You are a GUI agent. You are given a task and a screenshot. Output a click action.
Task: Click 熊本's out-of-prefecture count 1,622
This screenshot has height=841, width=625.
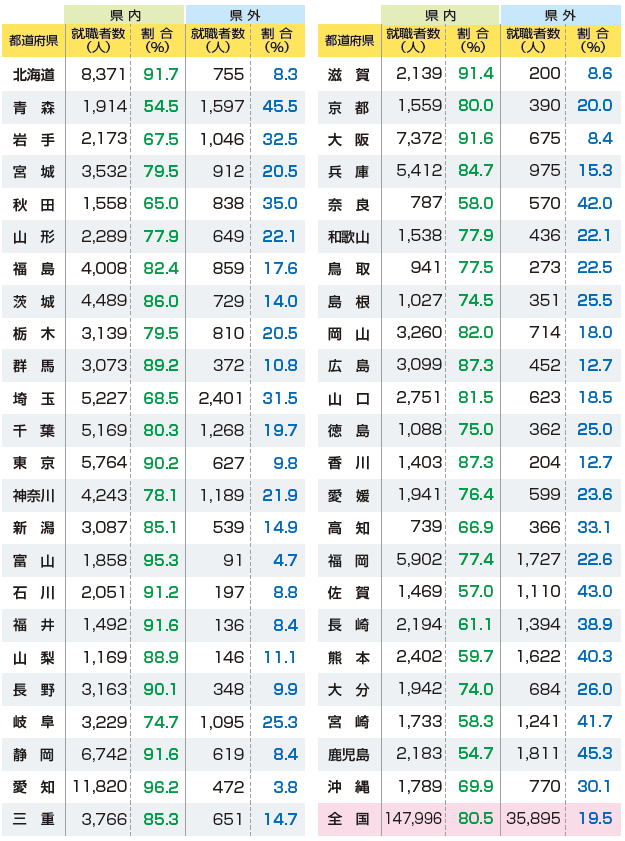(539, 656)
